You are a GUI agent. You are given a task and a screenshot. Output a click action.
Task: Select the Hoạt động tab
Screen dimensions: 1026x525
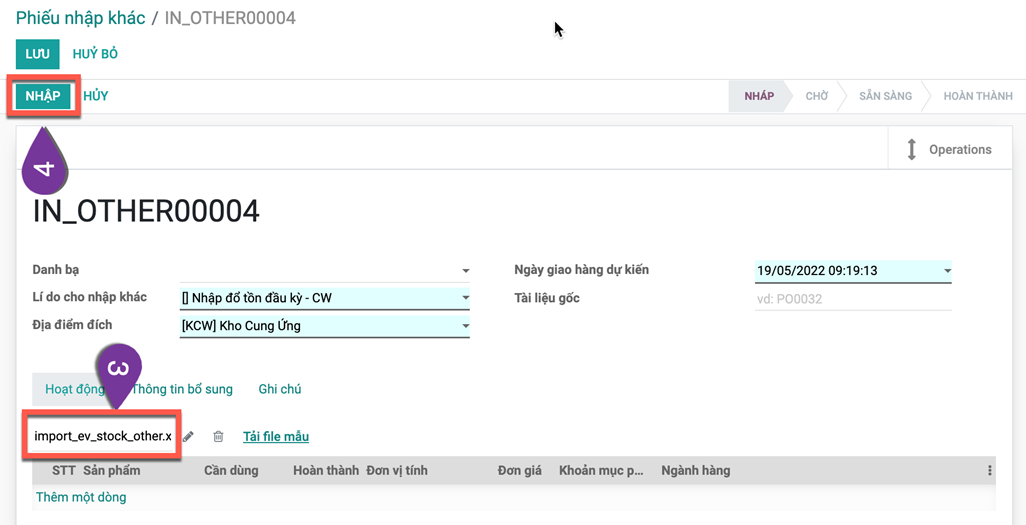[x=75, y=389]
